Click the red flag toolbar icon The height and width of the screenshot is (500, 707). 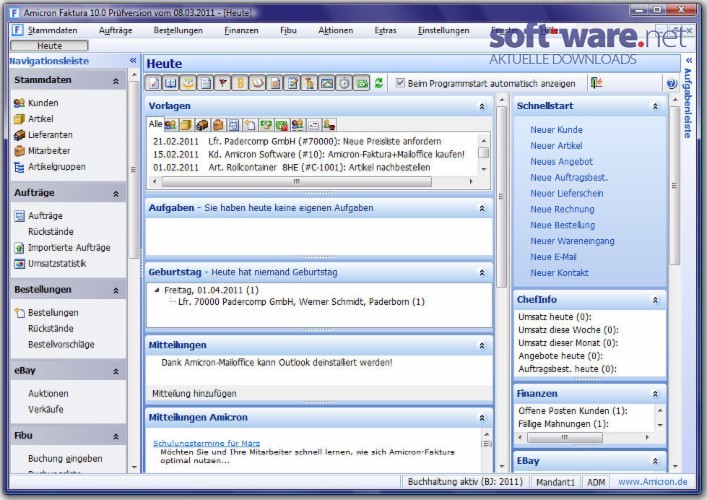tap(223, 83)
